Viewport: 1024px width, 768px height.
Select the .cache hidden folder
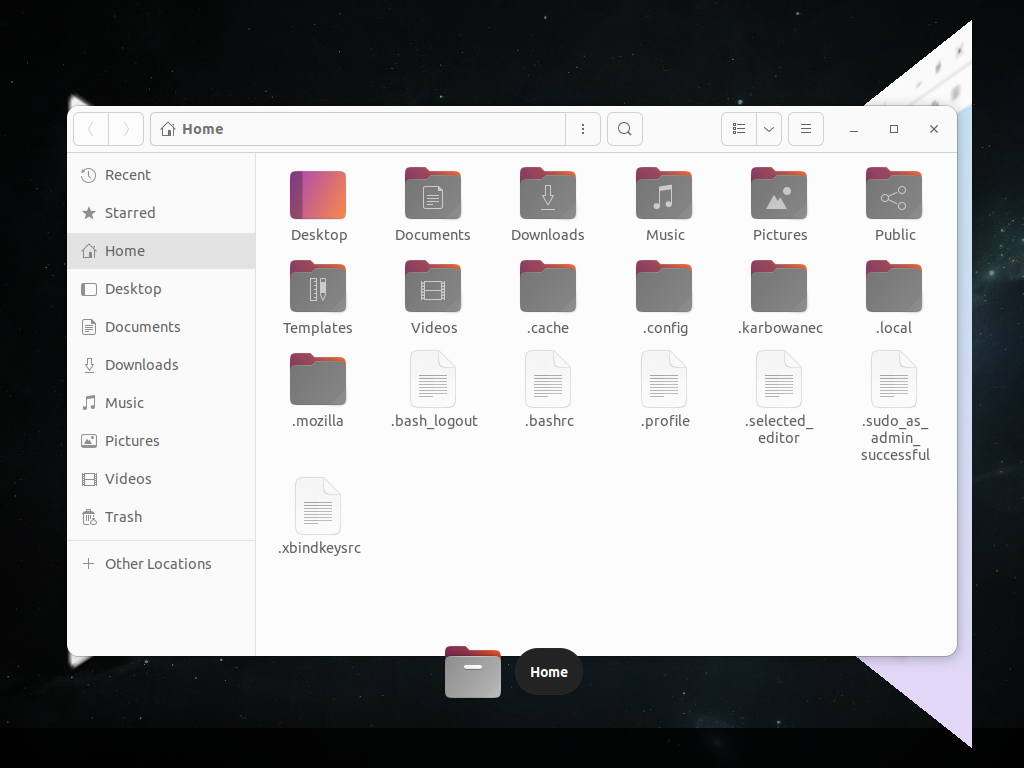[x=547, y=286]
